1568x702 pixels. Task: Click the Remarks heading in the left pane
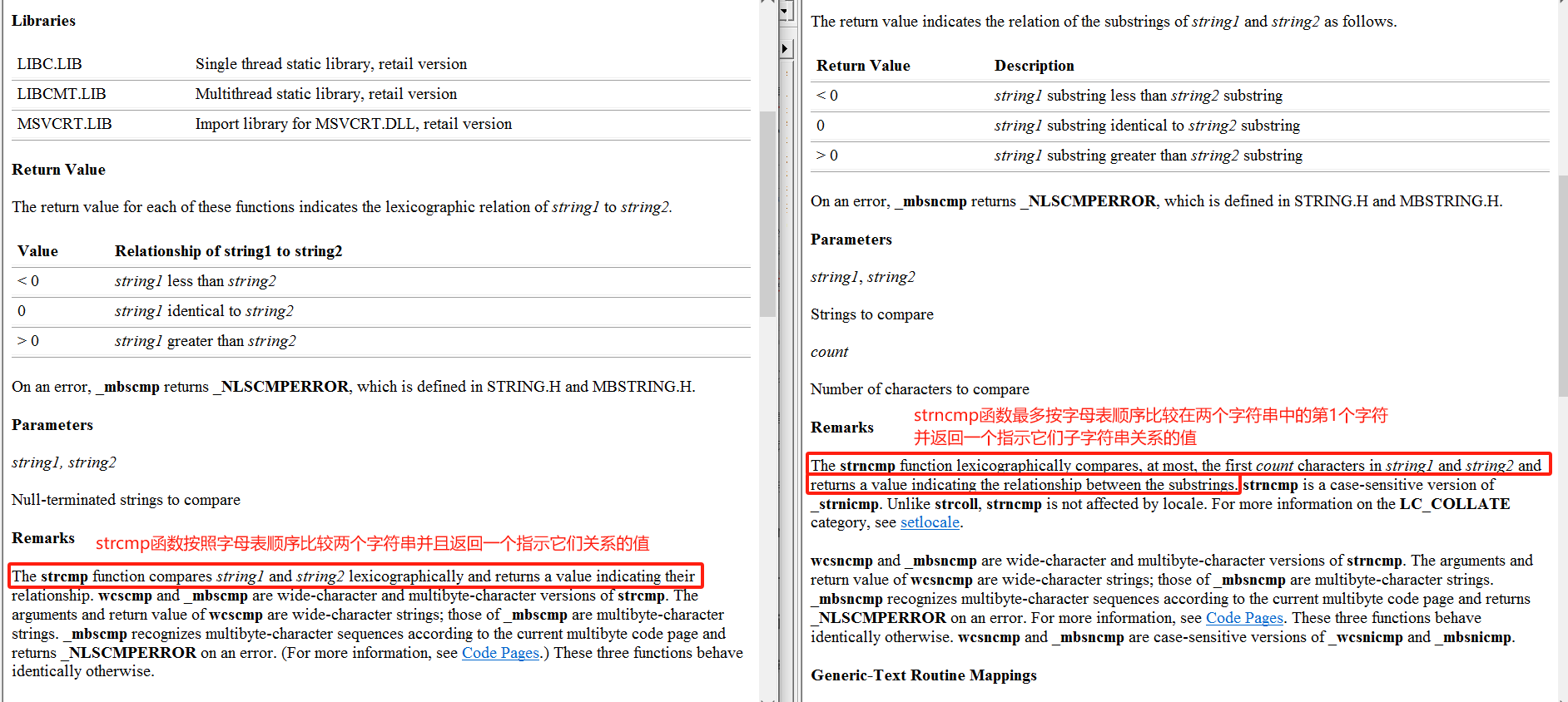[x=43, y=538]
